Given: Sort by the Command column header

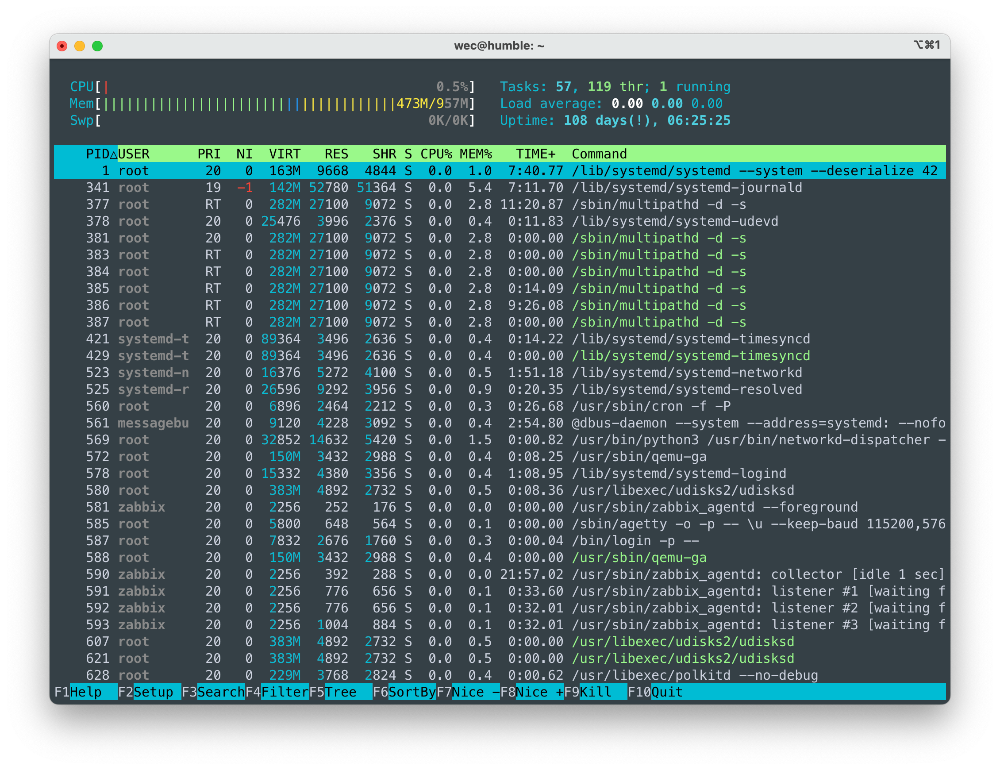Looking at the screenshot, I should click(x=599, y=154).
